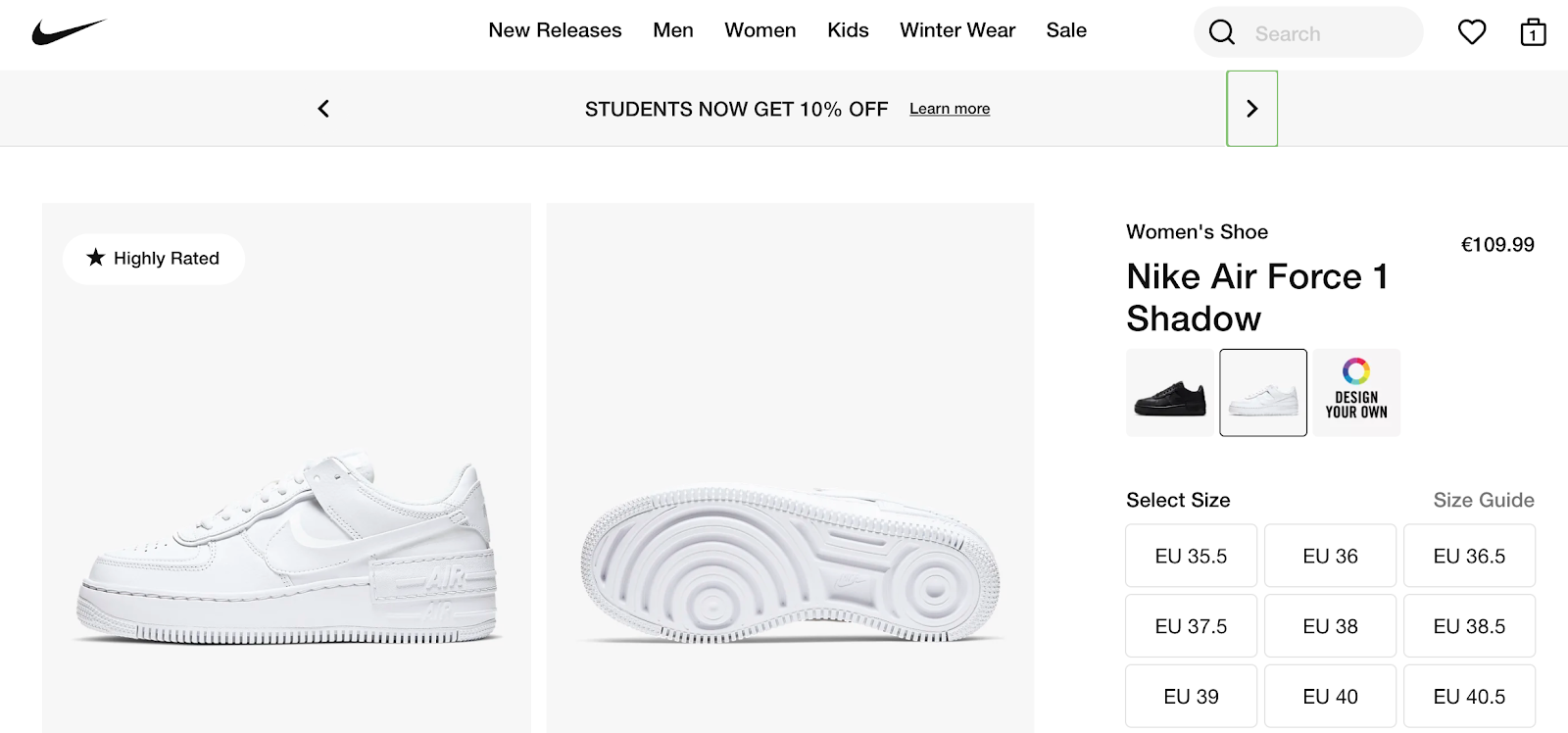This screenshot has width=1568, height=733.
Task: Open the Sale menu item
Action: pyautogui.click(x=1066, y=30)
